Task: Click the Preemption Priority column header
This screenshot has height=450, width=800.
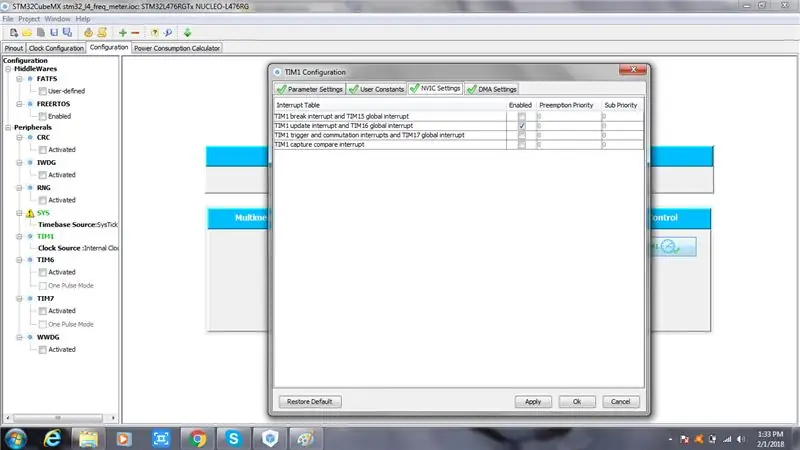Action: [x=566, y=105]
